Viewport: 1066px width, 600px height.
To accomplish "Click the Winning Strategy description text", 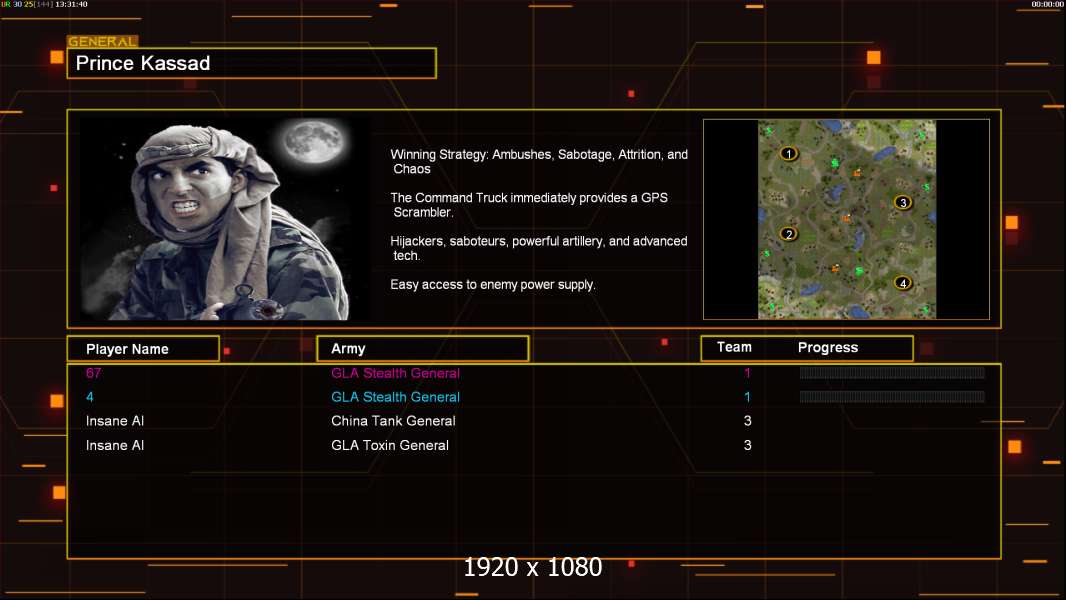I will point(539,162).
